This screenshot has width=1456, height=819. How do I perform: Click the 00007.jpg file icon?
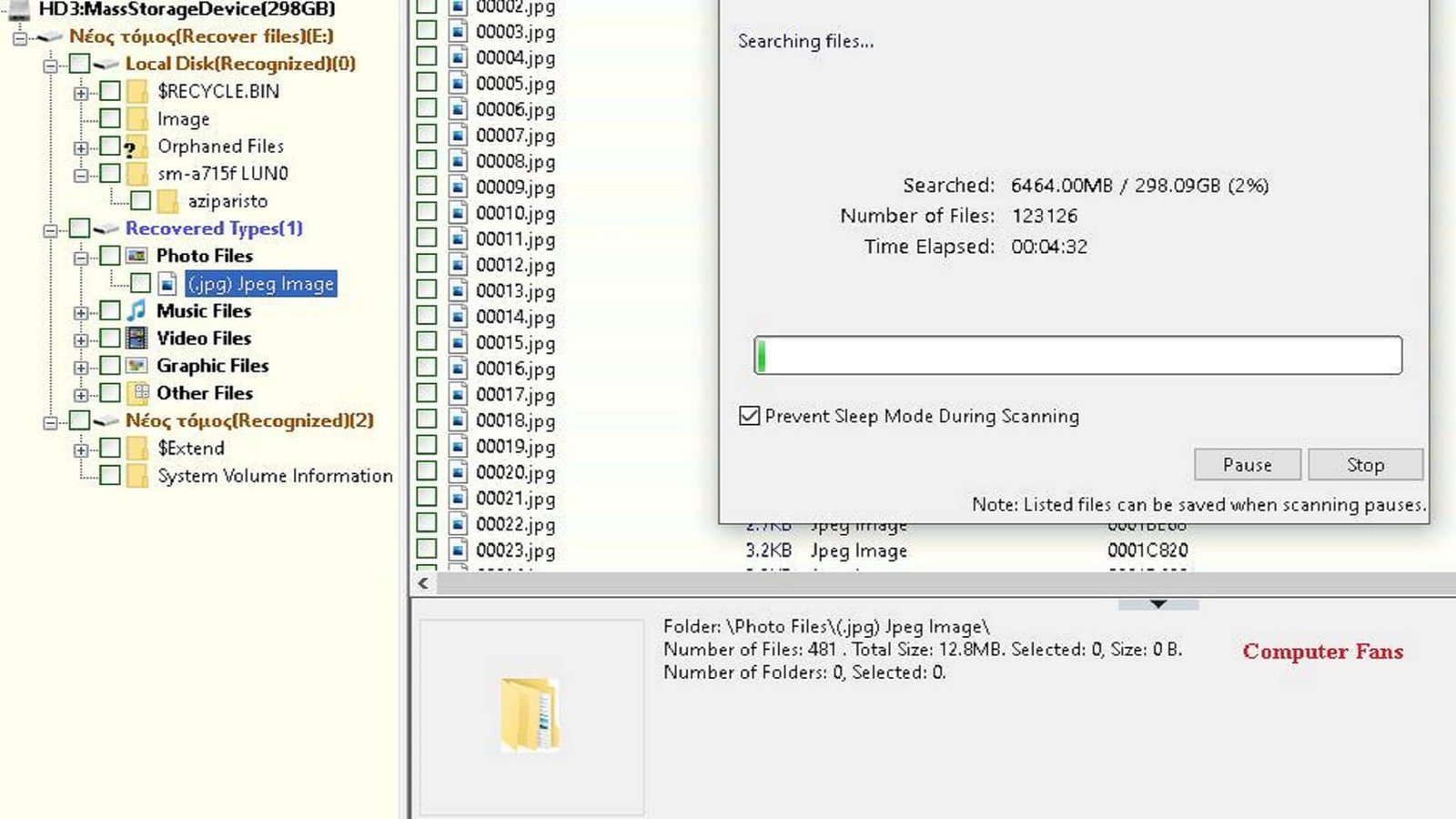[x=460, y=135]
